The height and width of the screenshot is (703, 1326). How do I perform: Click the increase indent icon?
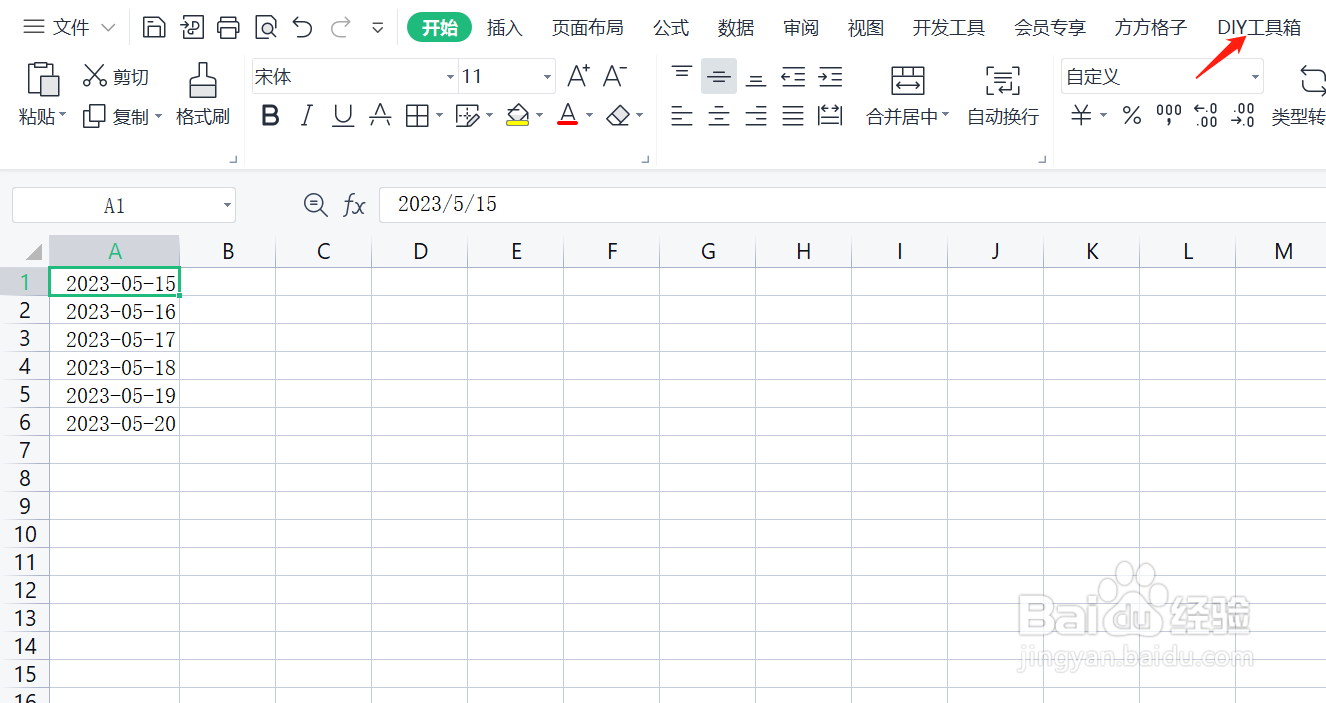pyautogui.click(x=830, y=76)
